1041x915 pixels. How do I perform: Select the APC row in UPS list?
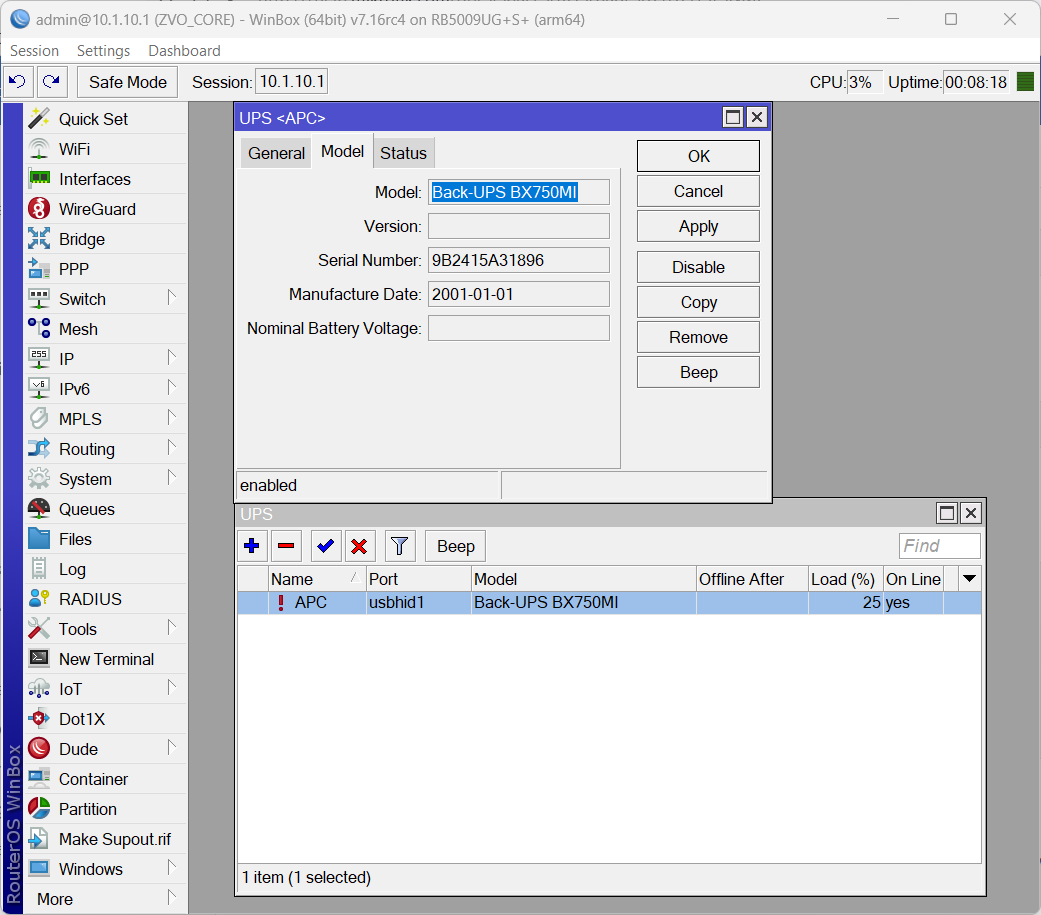pyautogui.click(x=609, y=602)
